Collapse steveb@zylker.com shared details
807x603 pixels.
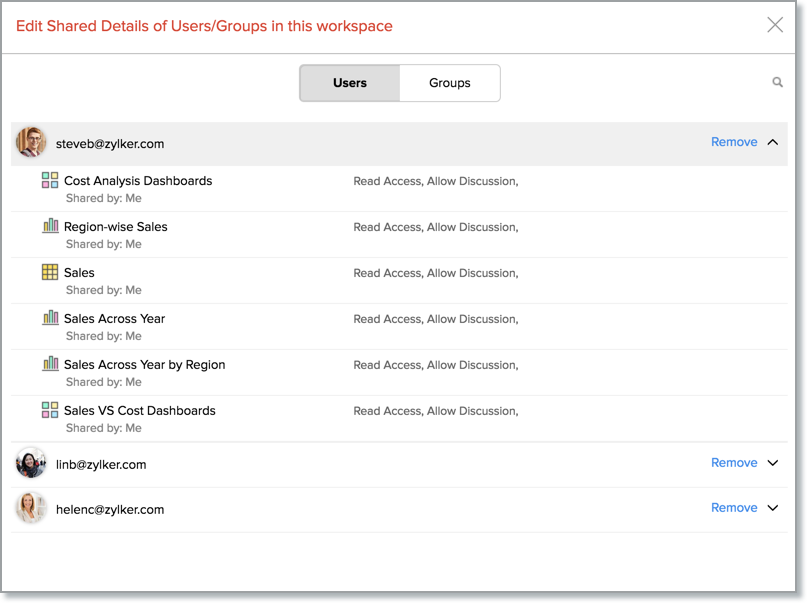click(773, 143)
